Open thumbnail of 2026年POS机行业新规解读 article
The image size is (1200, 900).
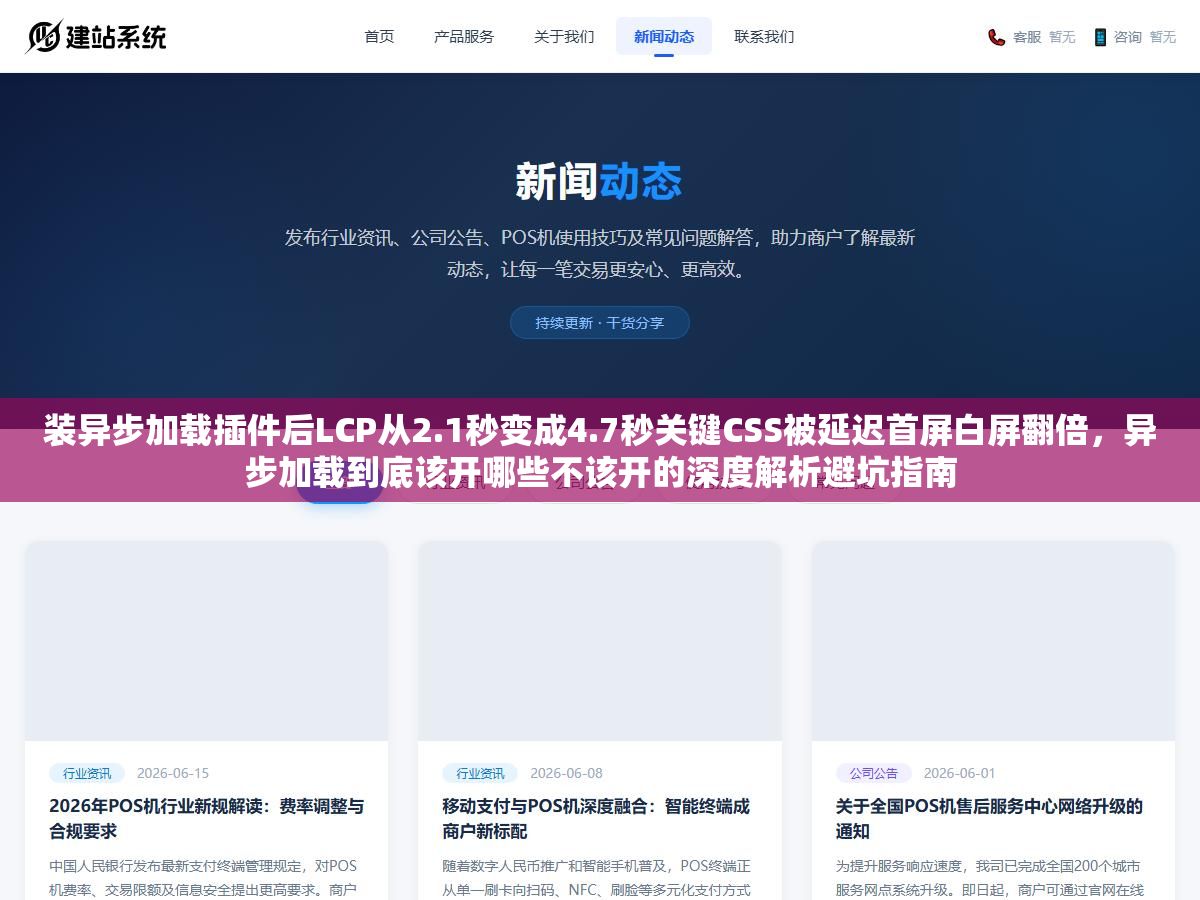point(206,641)
